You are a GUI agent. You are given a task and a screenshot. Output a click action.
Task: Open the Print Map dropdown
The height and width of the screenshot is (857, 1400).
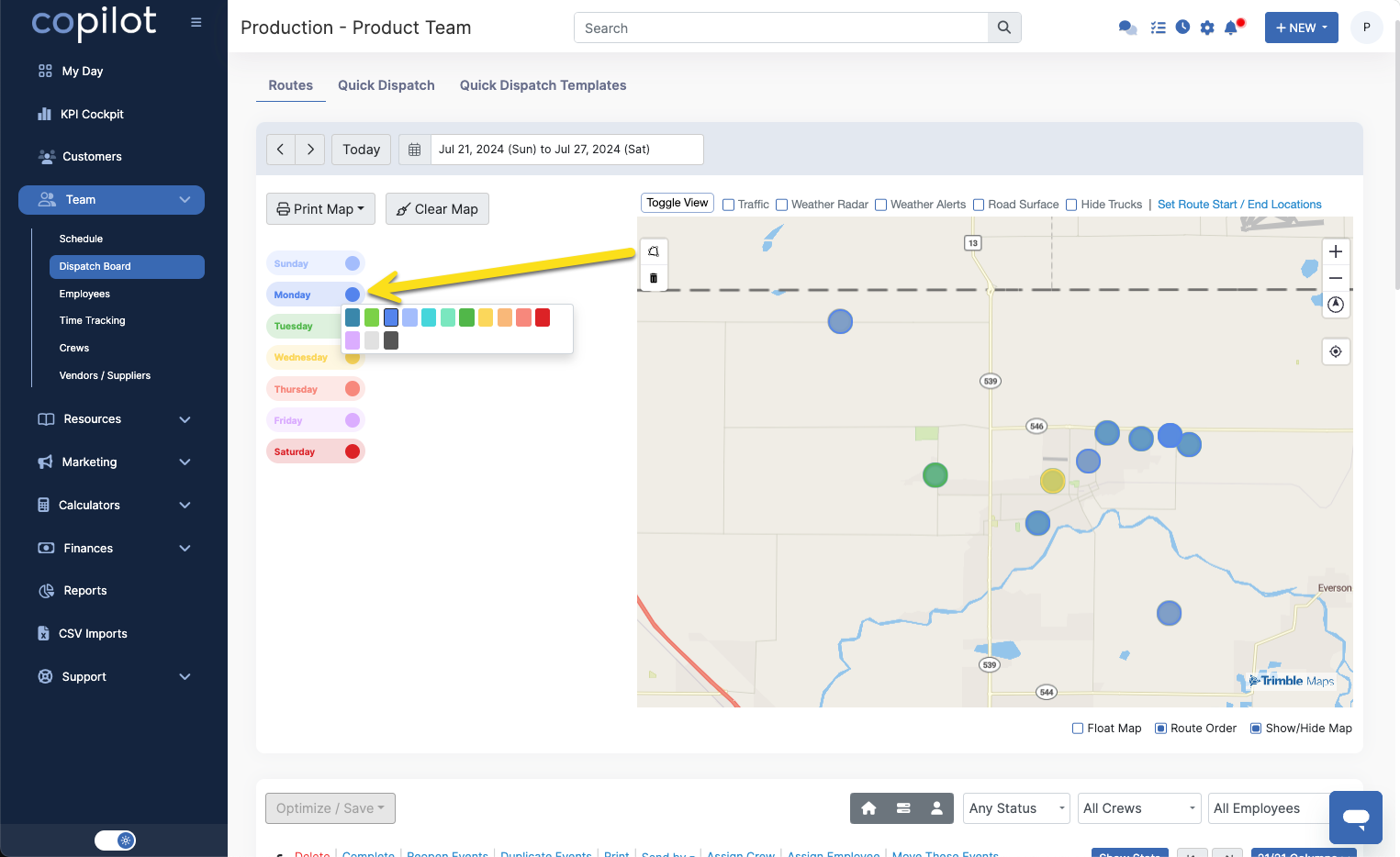point(320,209)
